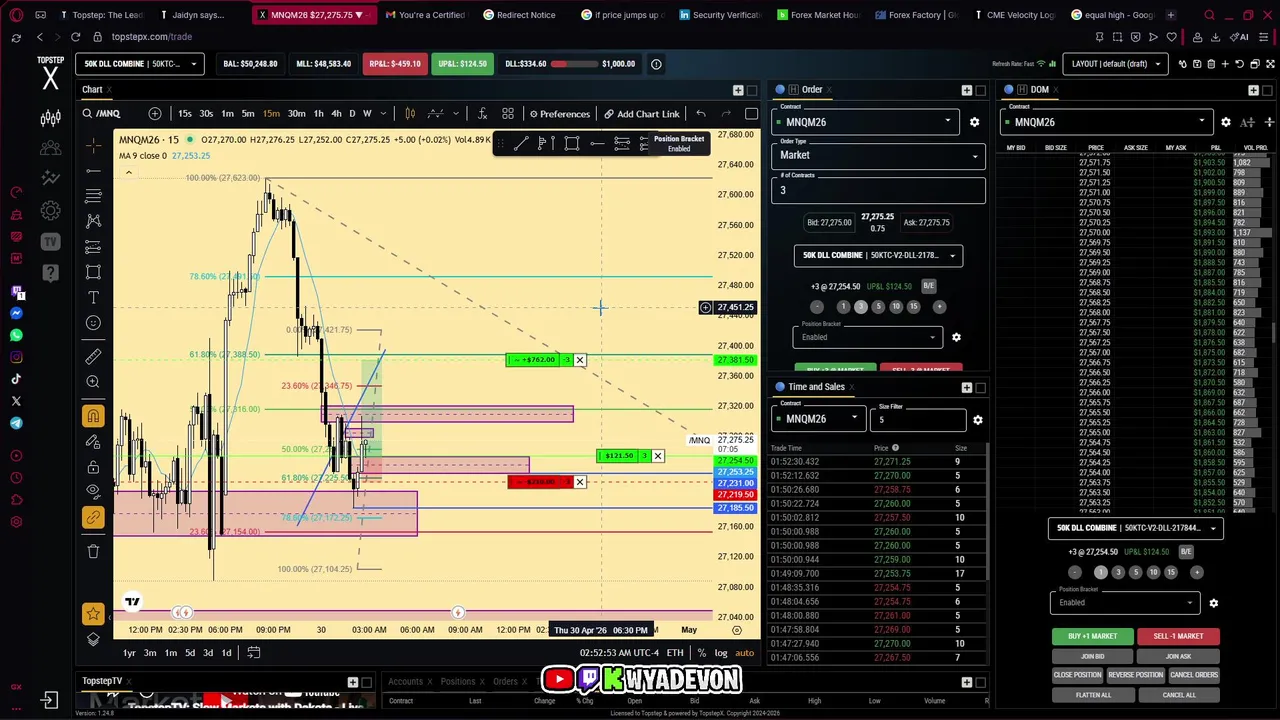Expand the DOM Position Bracket Enabled dropdown
Image resolution: width=1280 pixels, height=720 pixels.
pyautogui.click(x=1125, y=602)
